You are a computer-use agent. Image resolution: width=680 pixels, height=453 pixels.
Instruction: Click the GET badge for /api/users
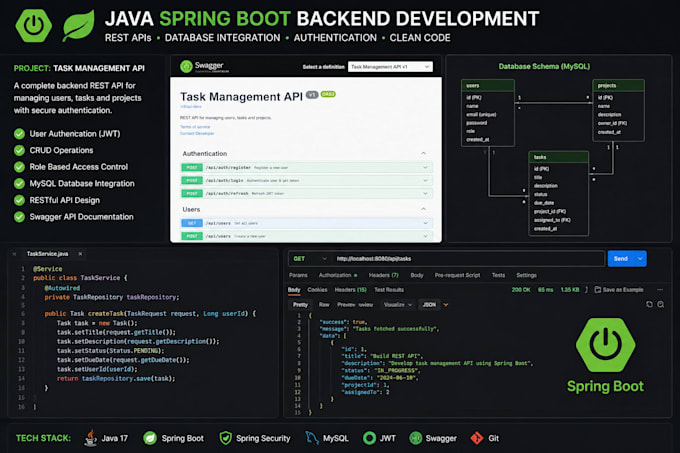tap(192, 223)
